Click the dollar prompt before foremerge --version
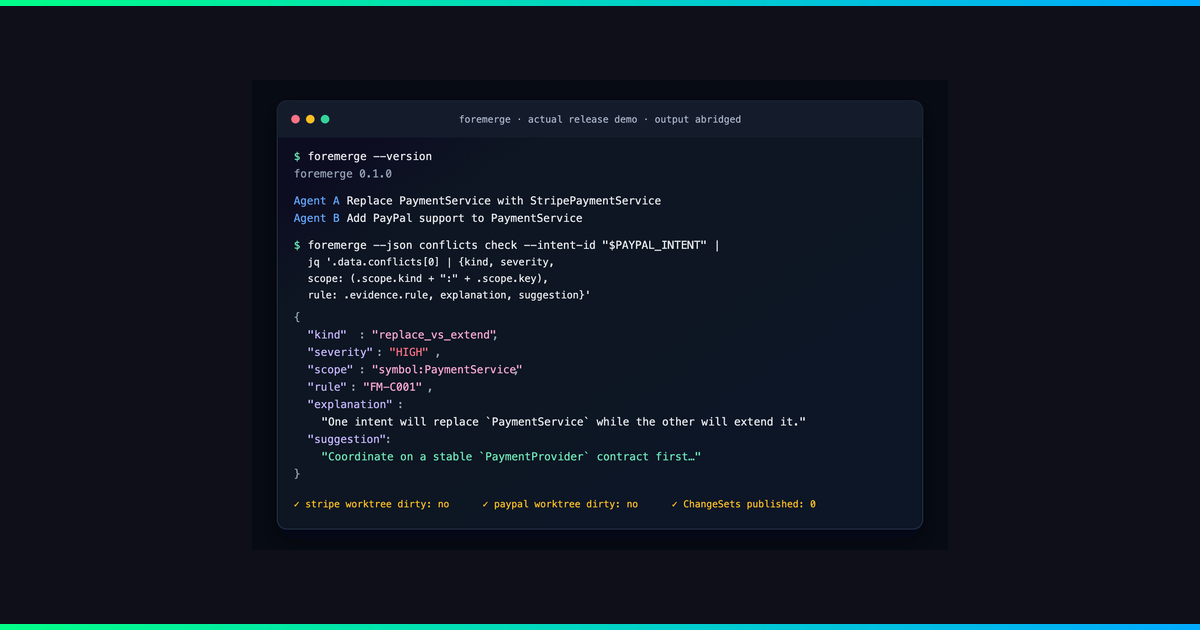1200x630 pixels. coord(297,157)
